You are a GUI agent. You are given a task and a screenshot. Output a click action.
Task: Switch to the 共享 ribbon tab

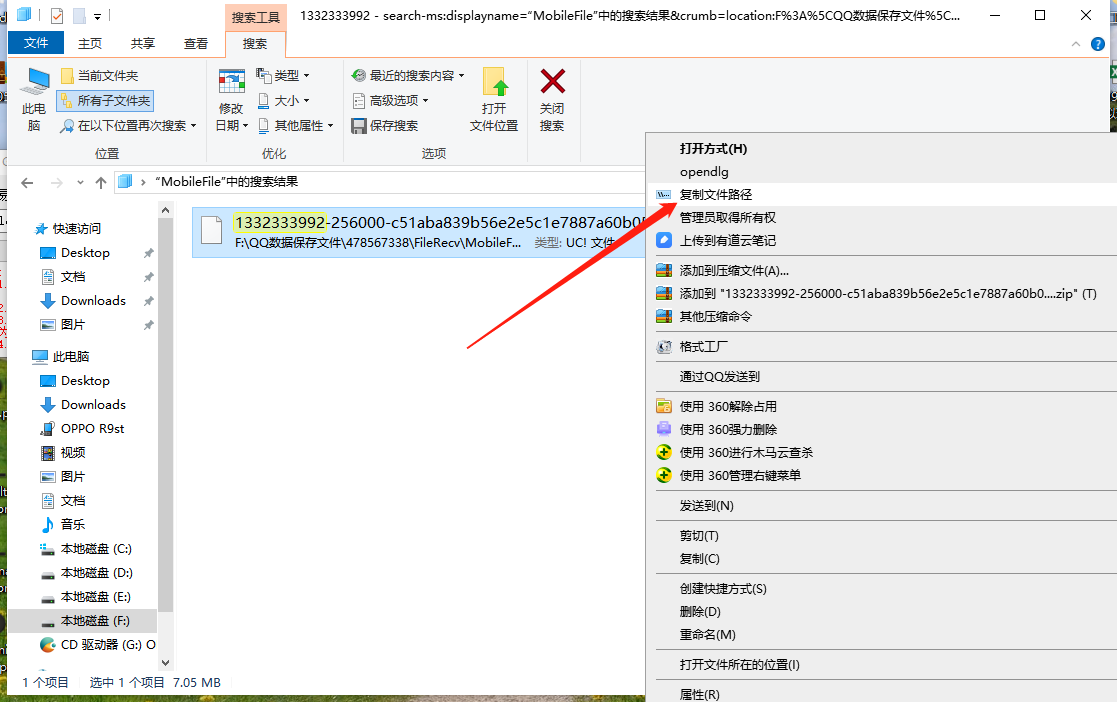point(141,42)
